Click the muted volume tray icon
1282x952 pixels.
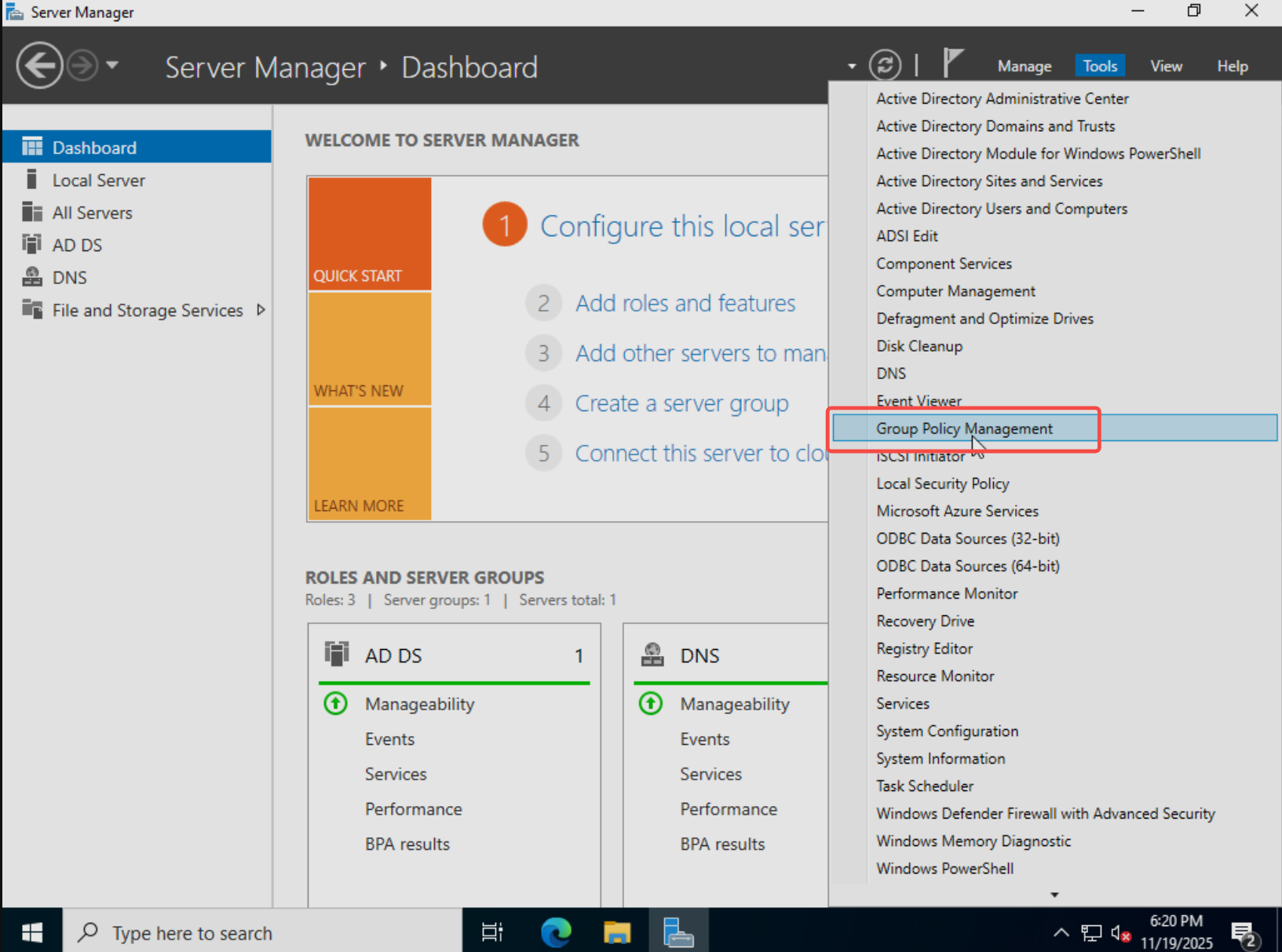[x=1121, y=932]
